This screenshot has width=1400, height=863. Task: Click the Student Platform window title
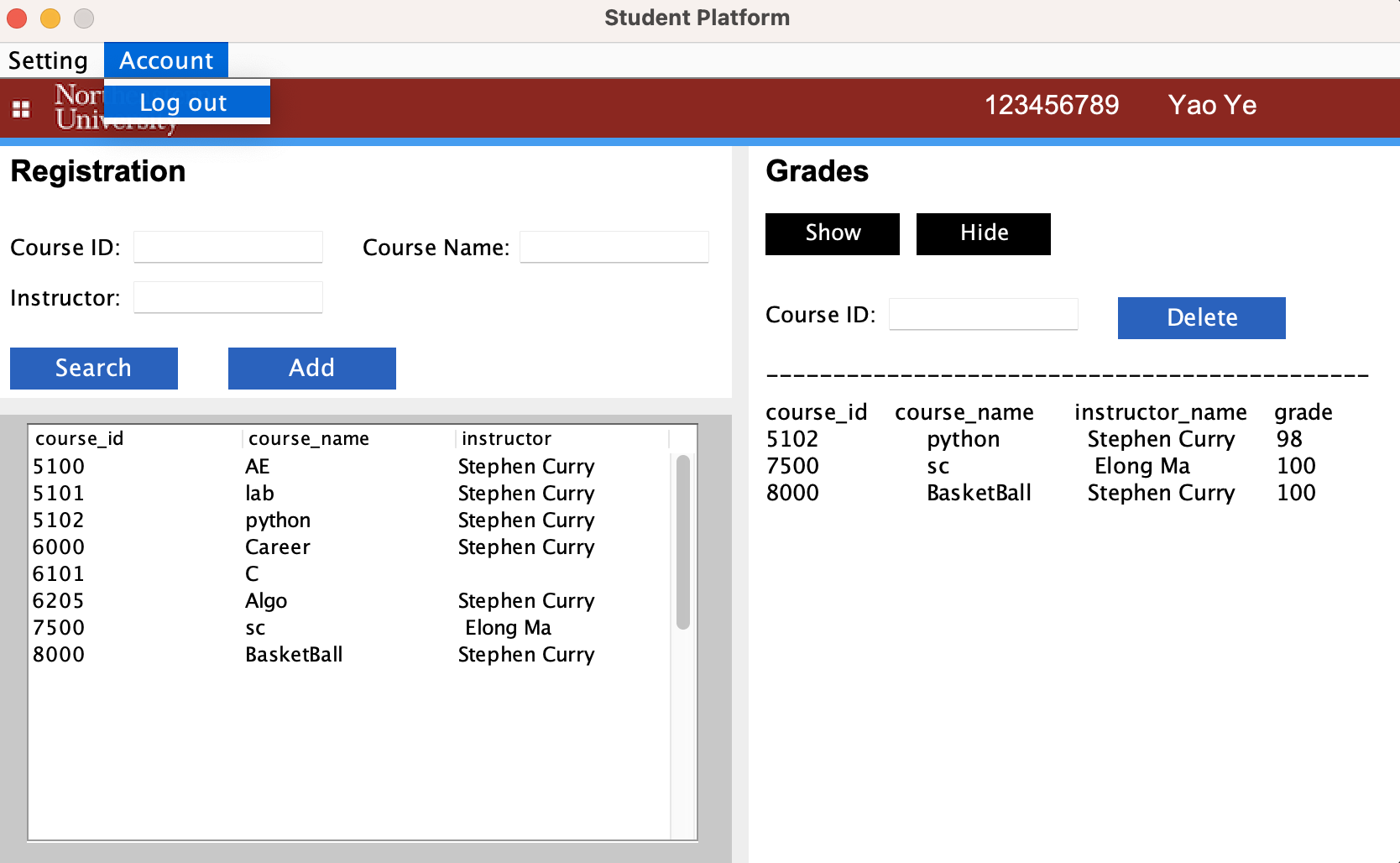click(697, 18)
